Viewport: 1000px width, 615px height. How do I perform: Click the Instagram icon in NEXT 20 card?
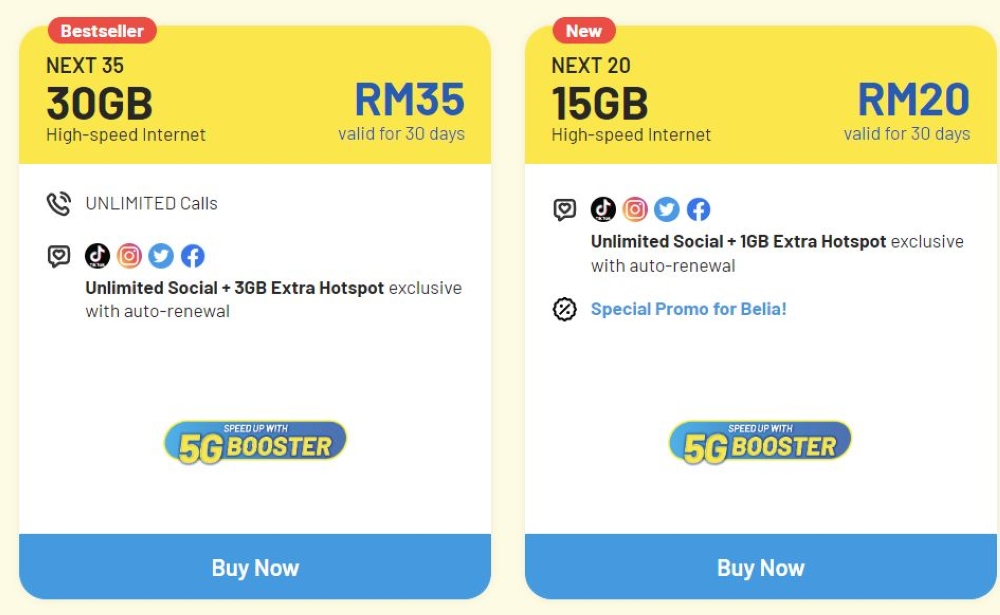point(635,209)
